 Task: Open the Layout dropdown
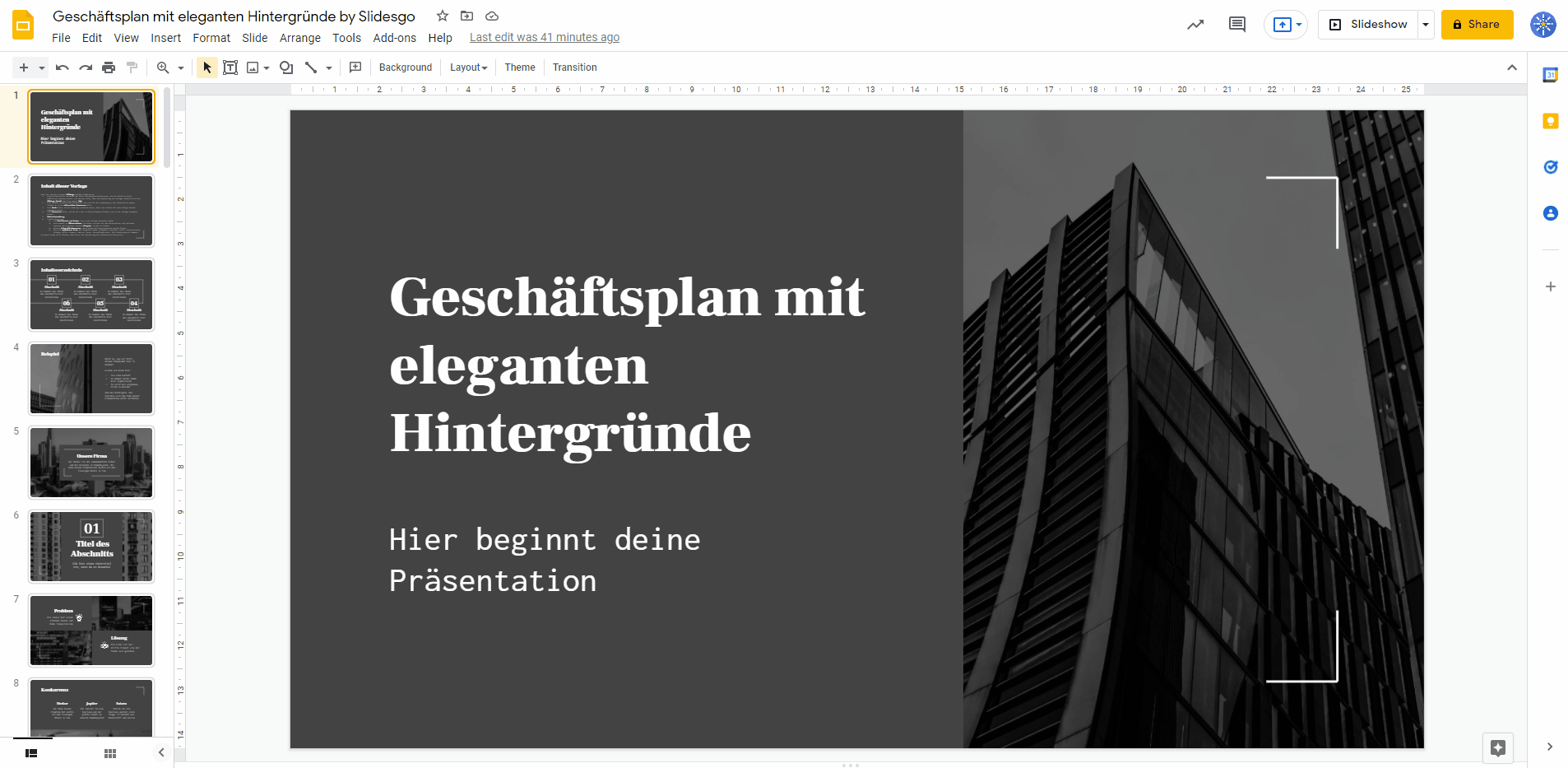(467, 67)
